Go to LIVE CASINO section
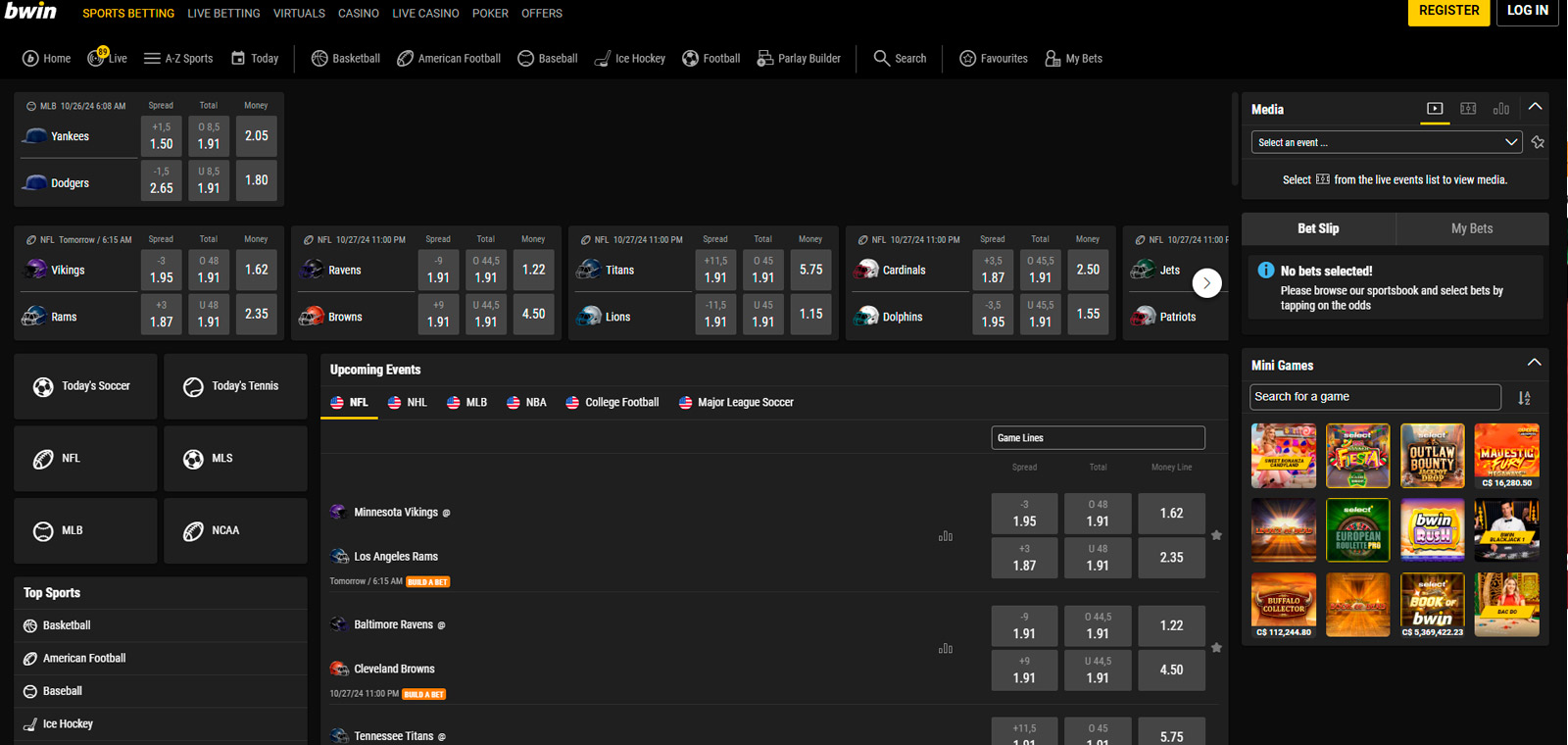Image resolution: width=1568 pixels, height=745 pixels. (425, 14)
